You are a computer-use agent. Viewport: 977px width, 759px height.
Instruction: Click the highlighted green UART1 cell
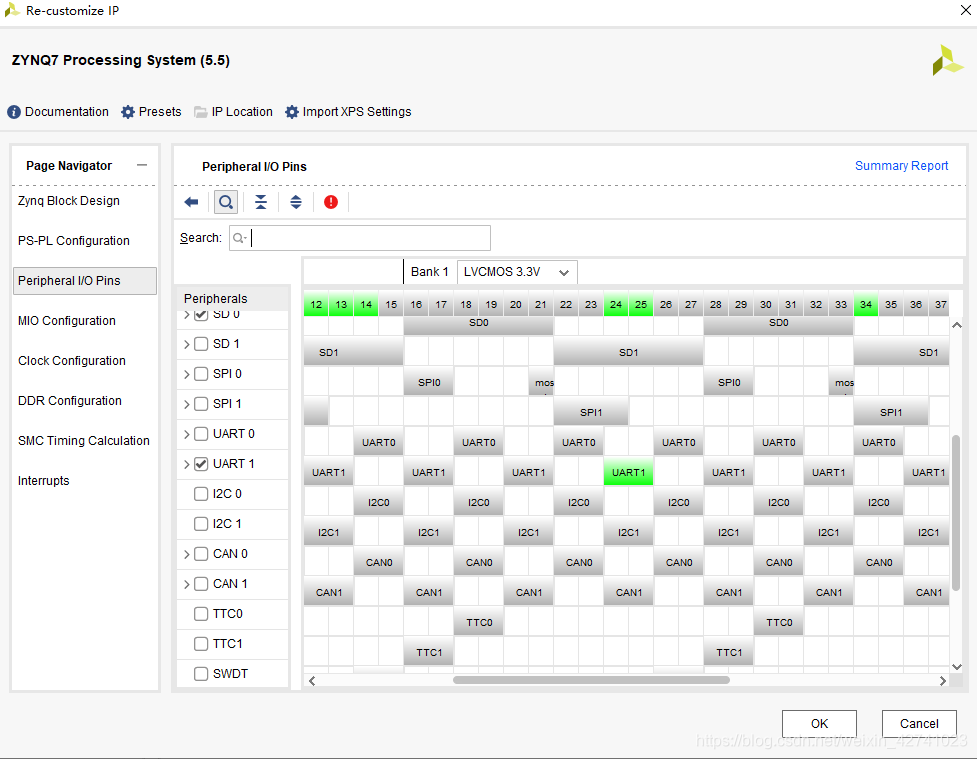pos(628,472)
